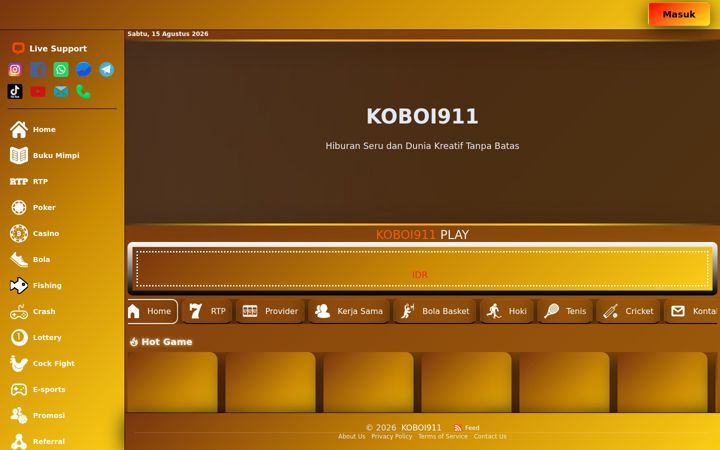The height and width of the screenshot is (450, 720).
Task: Open the Telegram contact icon
Action: point(107,69)
